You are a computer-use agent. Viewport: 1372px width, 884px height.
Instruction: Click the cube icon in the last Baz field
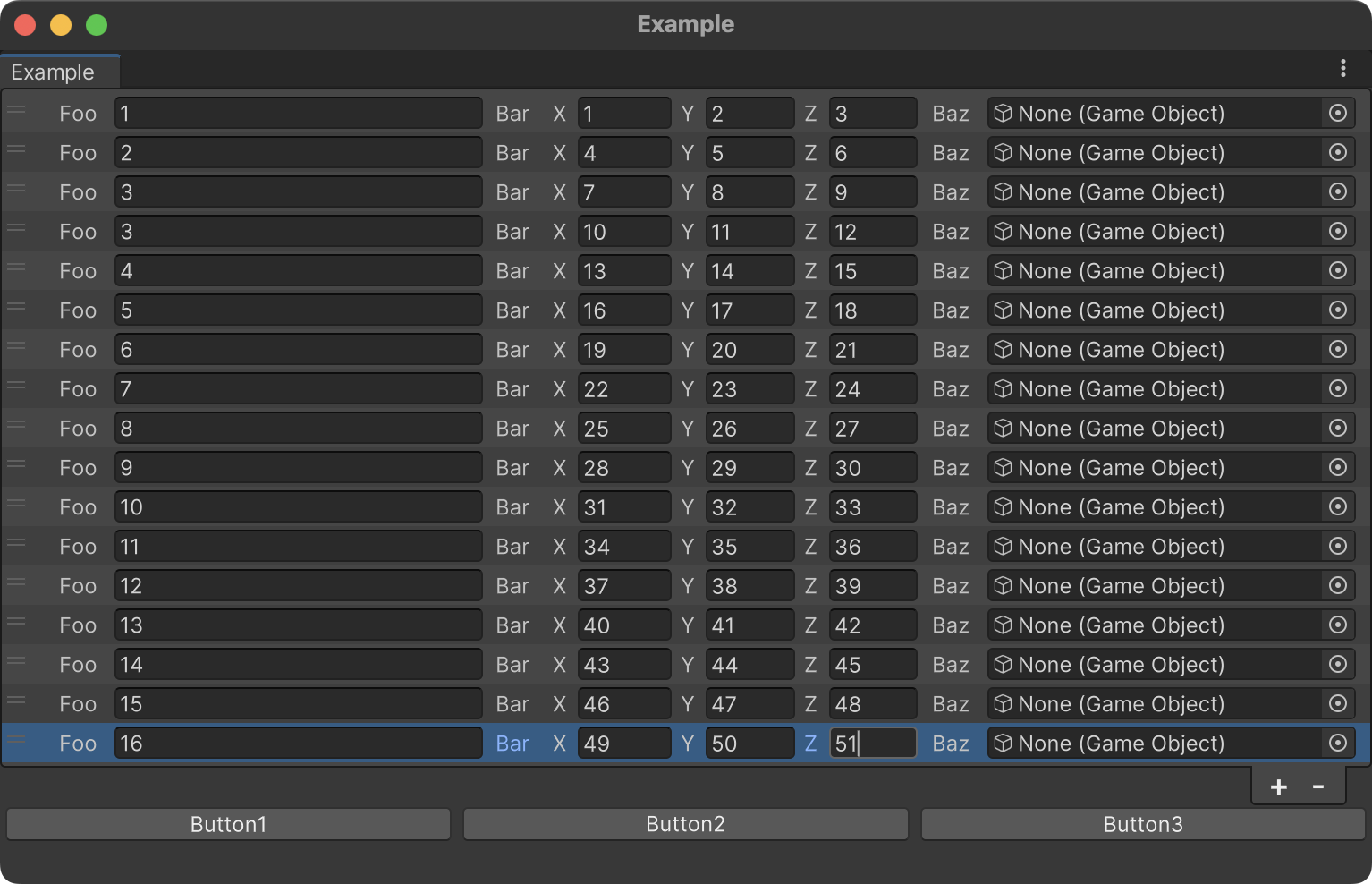(x=1004, y=743)
